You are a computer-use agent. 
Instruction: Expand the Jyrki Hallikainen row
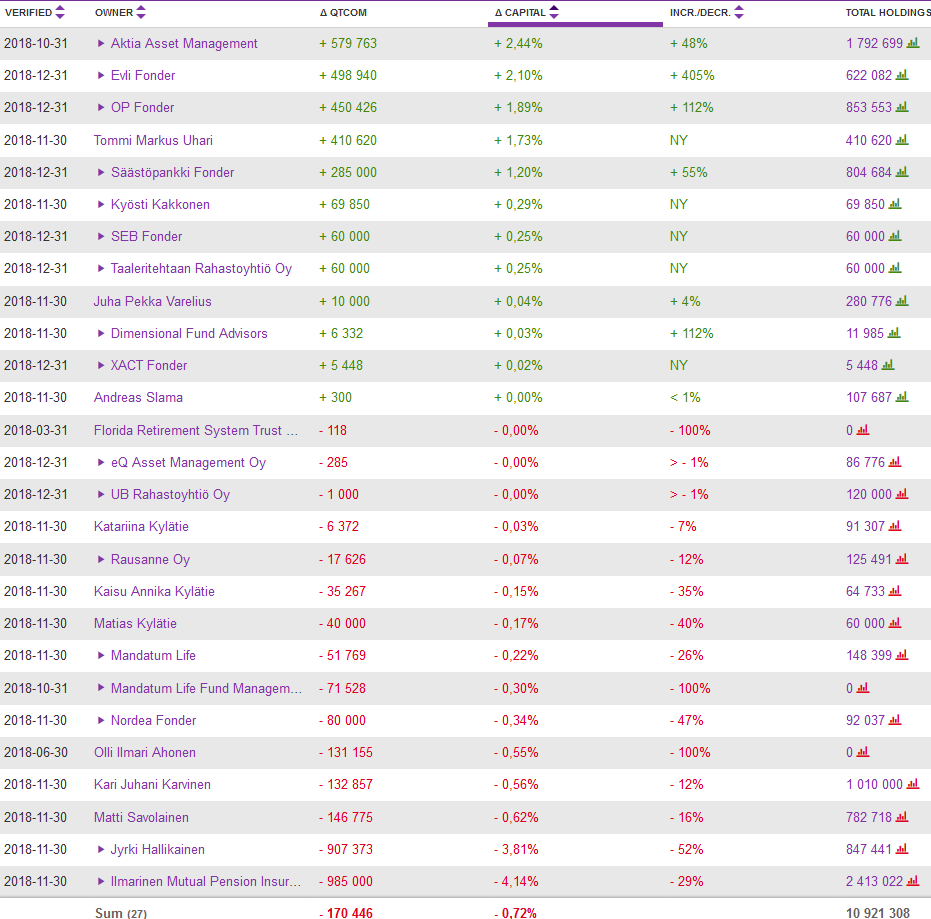(x=101, y=849)
